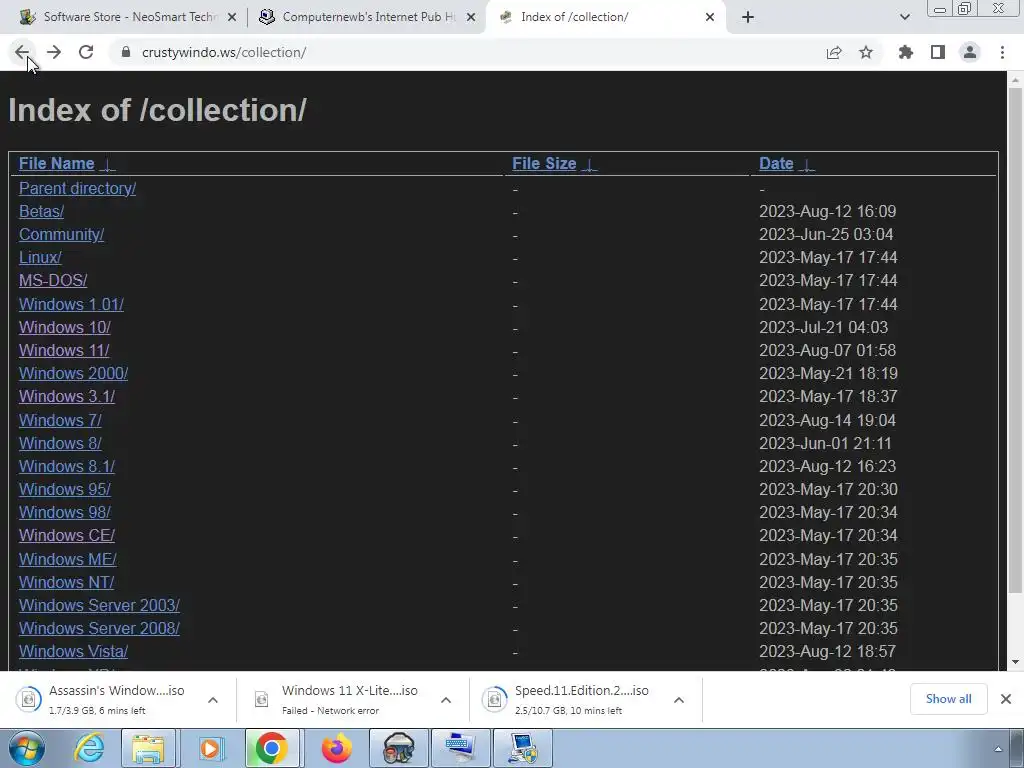Image resolution: width=1024 pixels, height=768 pixels.
Task: Open the Windows CE/ folder
Action: 67,535
